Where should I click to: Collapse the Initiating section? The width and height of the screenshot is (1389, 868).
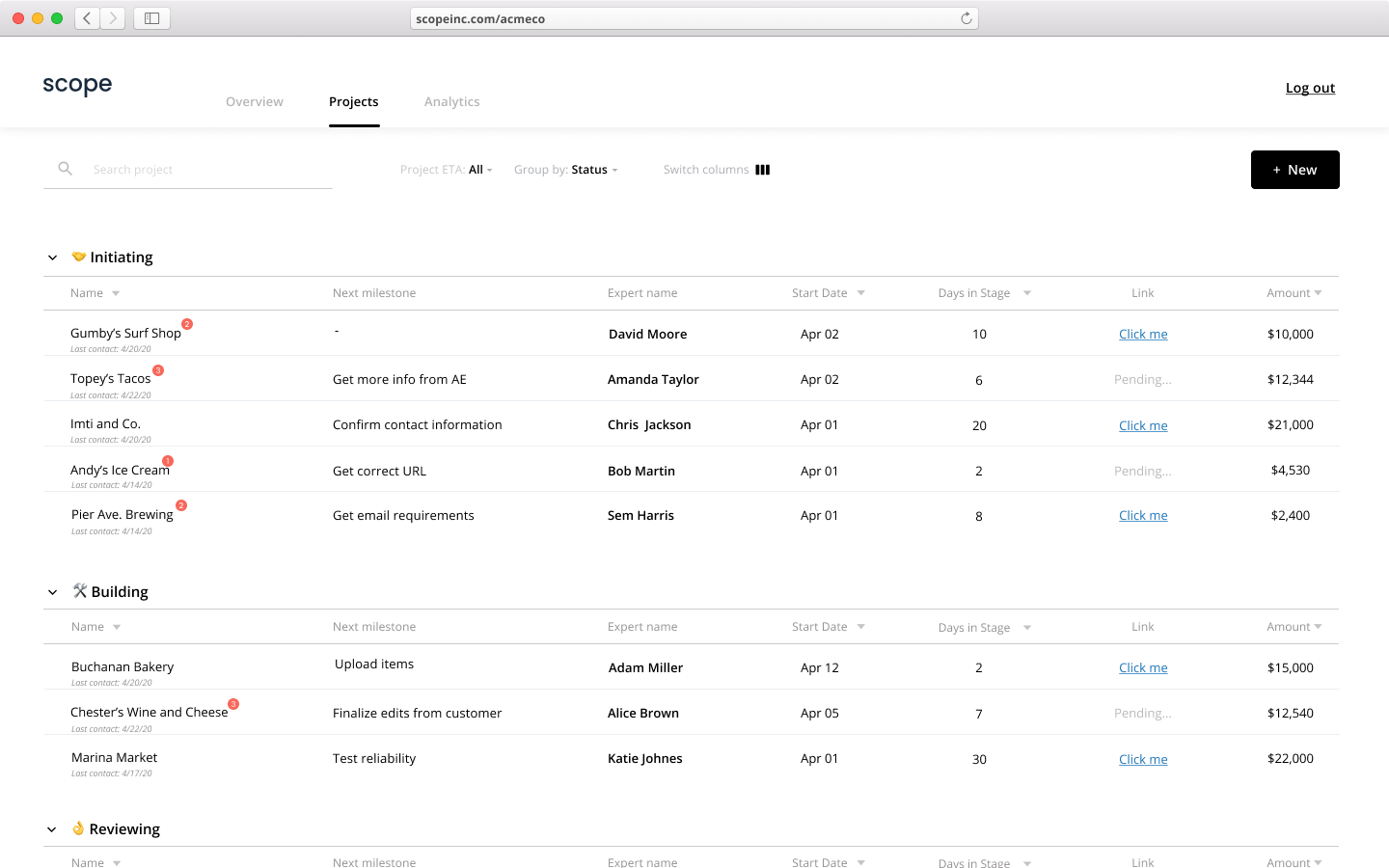(53, 257)
